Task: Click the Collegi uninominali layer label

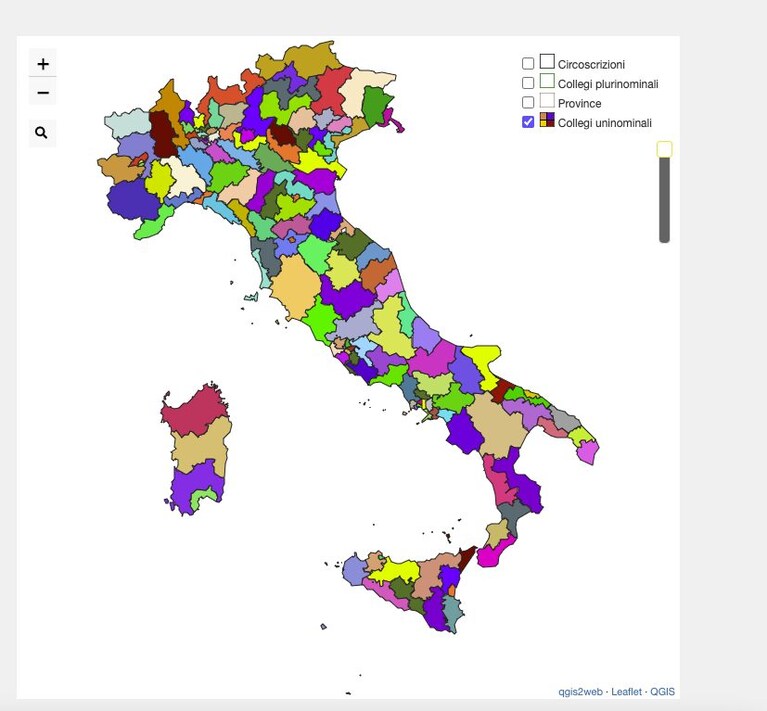Action: click(x=604, y=123)
